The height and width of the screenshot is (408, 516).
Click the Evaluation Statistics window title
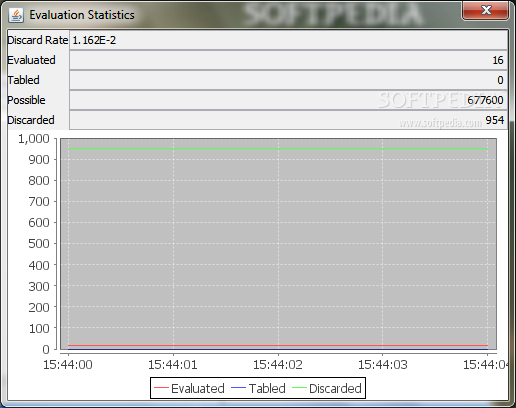click(82, 15)
